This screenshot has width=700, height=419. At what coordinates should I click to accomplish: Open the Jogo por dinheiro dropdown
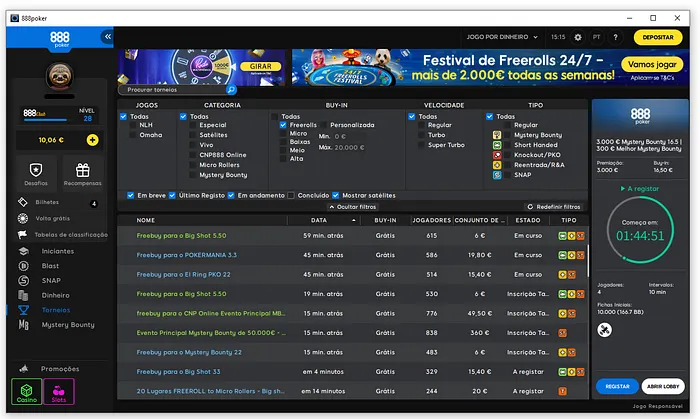(x=502, y=37)
